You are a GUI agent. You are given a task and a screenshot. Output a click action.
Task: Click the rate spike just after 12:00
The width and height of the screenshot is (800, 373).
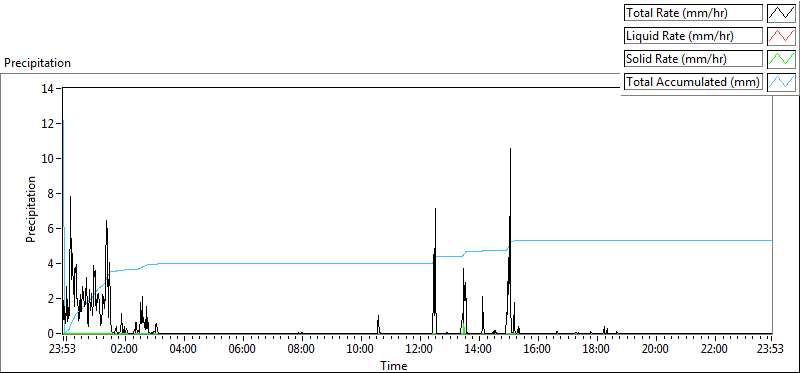[x=435, y=270]
